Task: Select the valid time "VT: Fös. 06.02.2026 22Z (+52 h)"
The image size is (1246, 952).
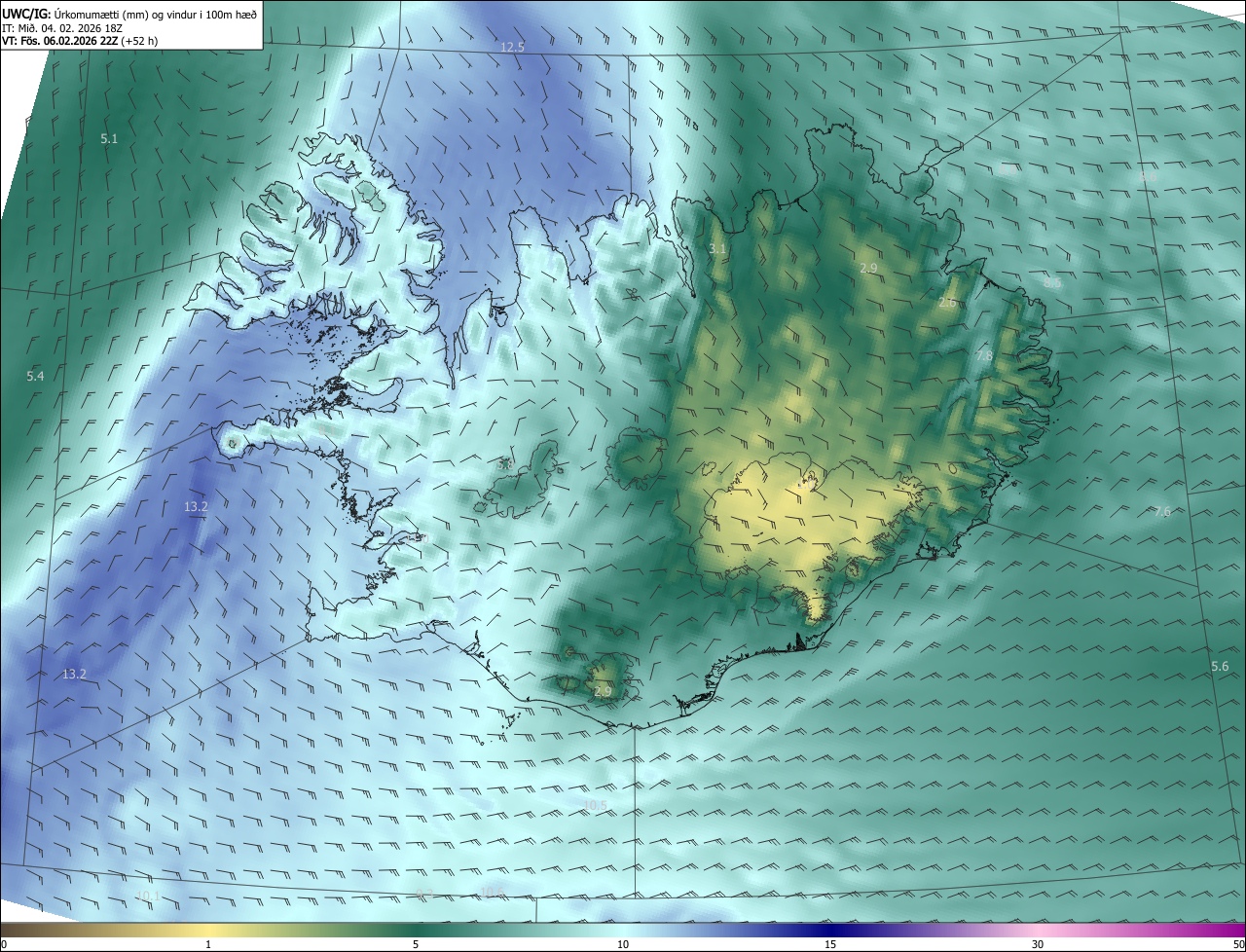Action: [x=79, y=41]
